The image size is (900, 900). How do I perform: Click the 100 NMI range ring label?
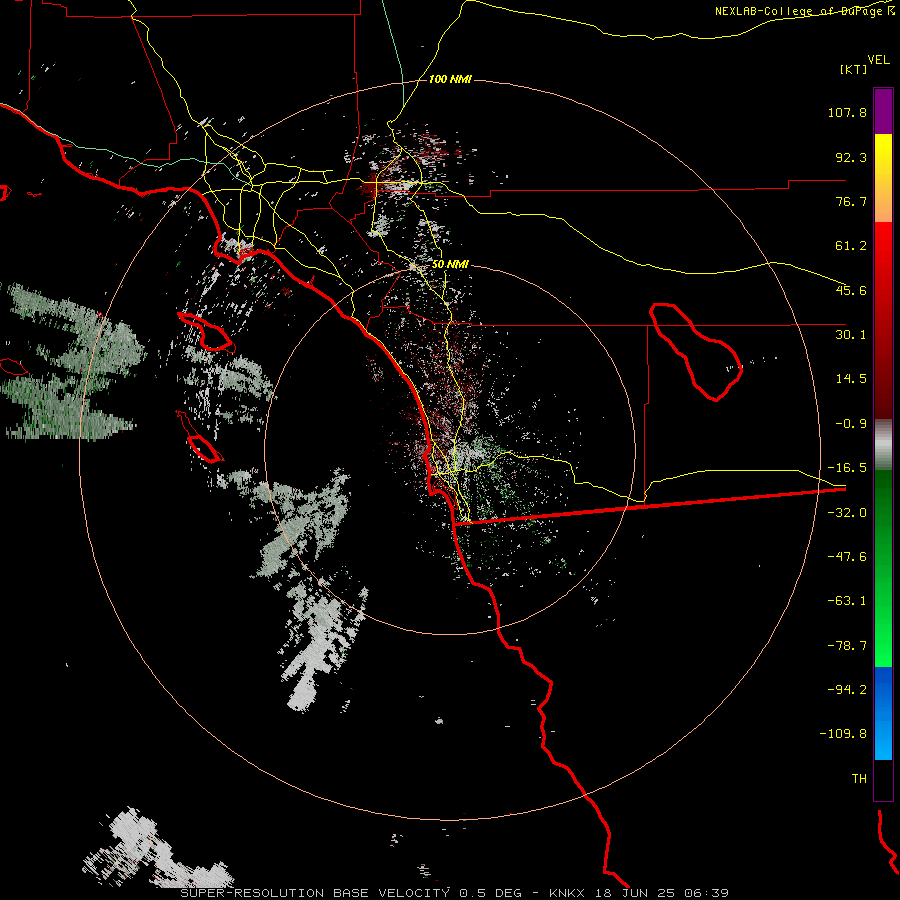(450, 79)
